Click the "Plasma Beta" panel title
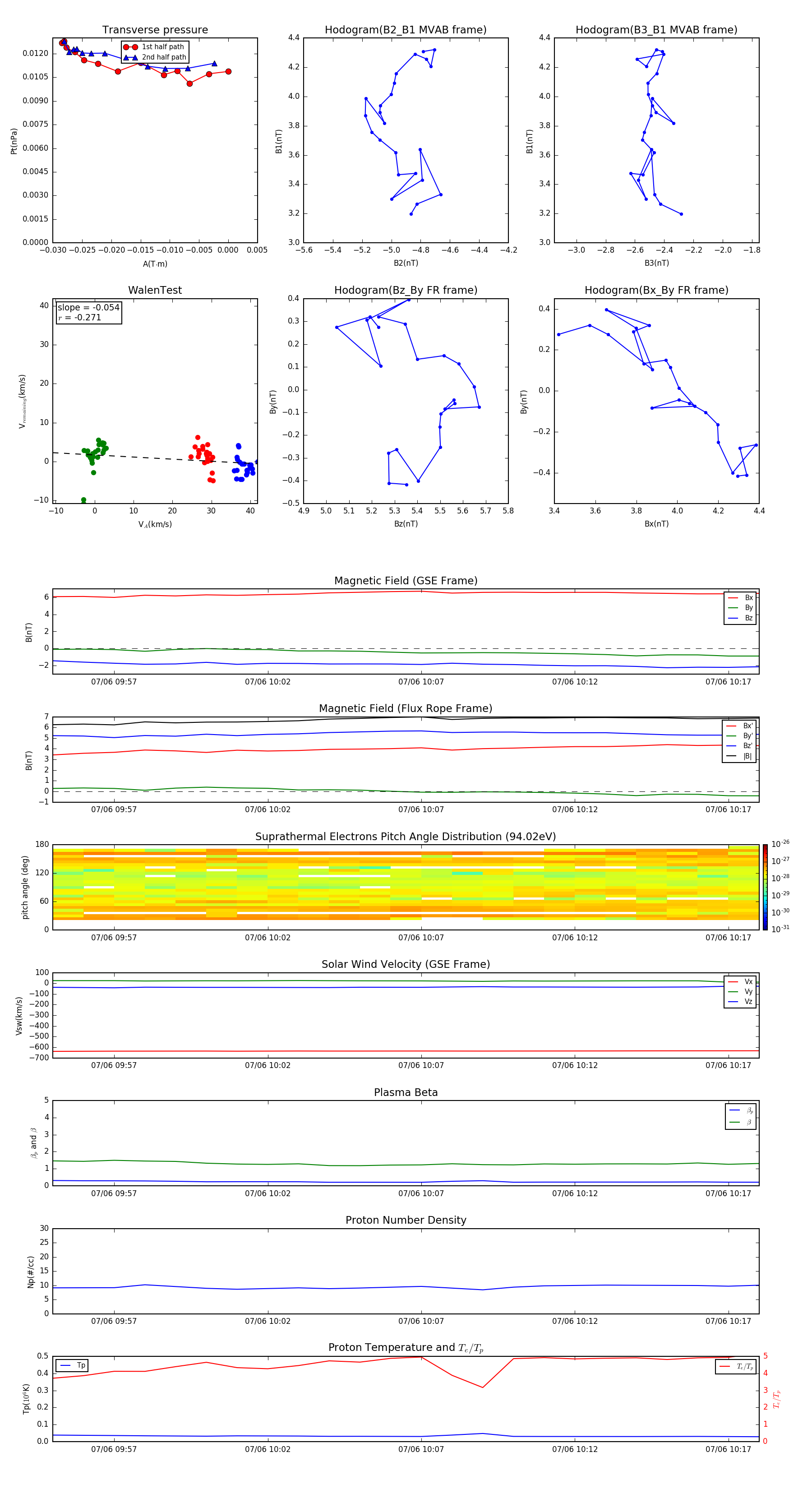This screenshot has height=1489, width=812. click(x=406, y=1093)
